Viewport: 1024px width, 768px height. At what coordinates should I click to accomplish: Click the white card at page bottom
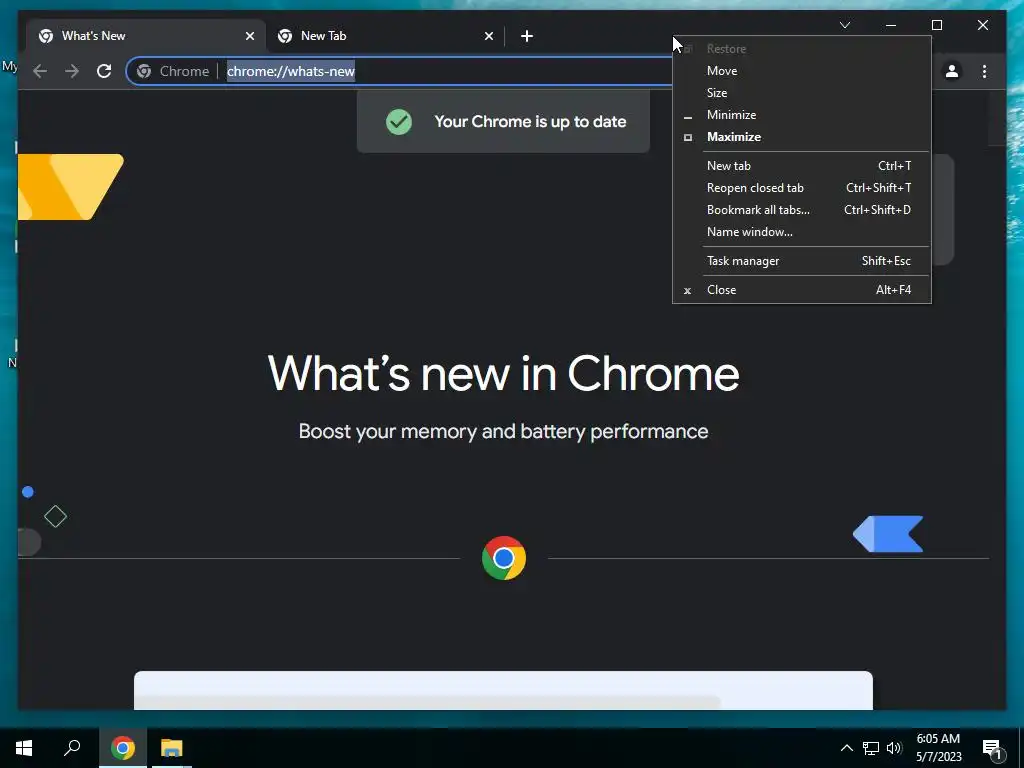point(504,690)
